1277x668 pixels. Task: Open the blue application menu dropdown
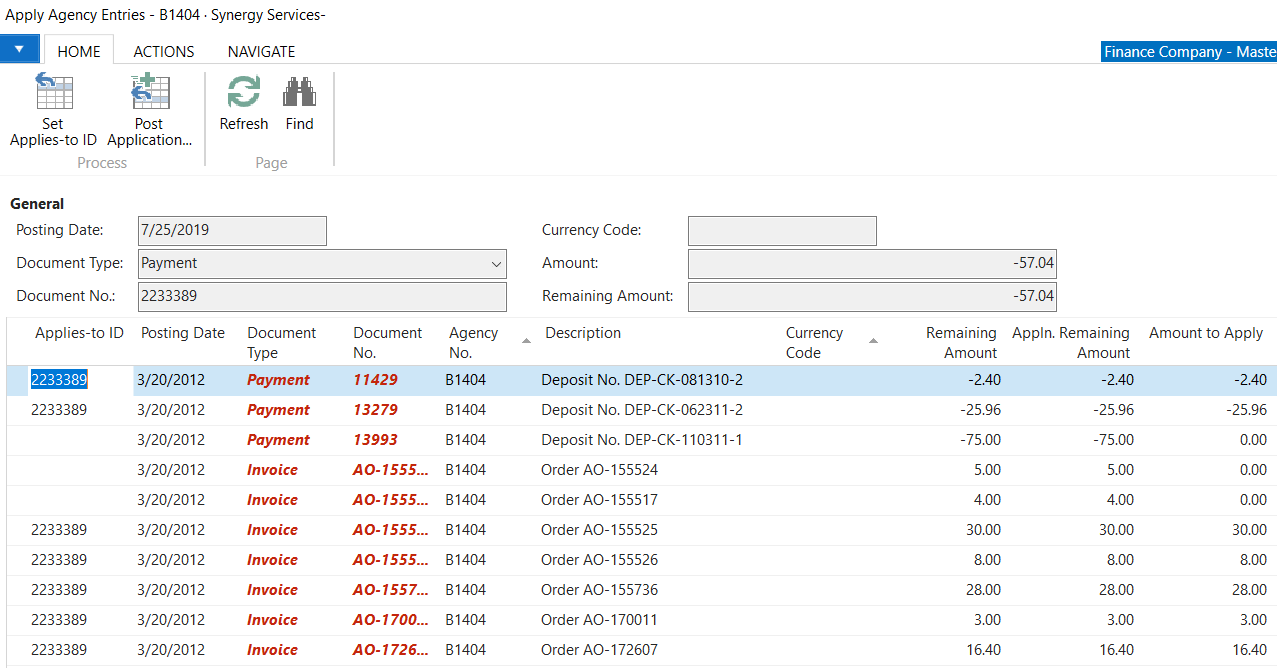coord(19,49)
